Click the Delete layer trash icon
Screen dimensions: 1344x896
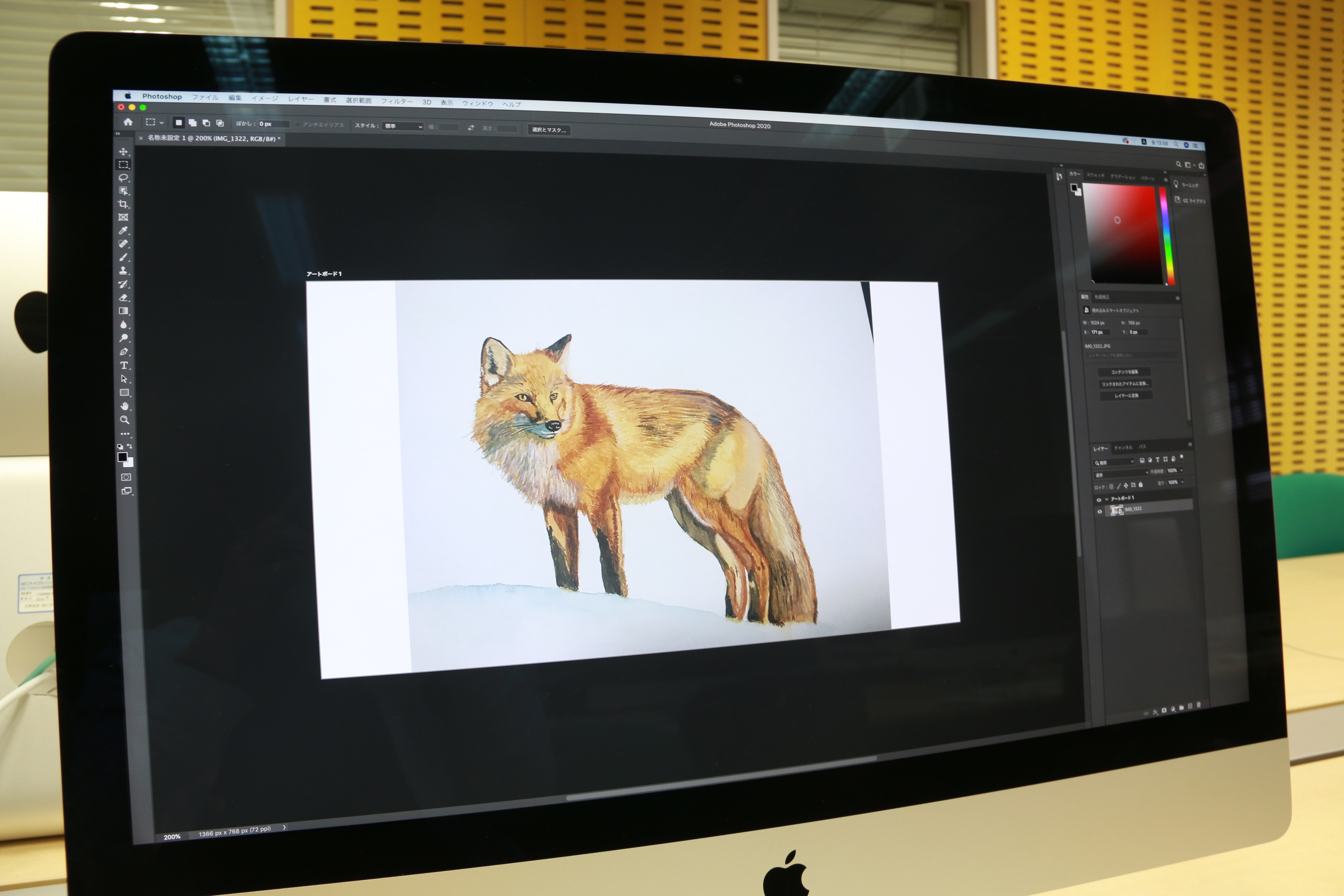(x=1199, y=705)
